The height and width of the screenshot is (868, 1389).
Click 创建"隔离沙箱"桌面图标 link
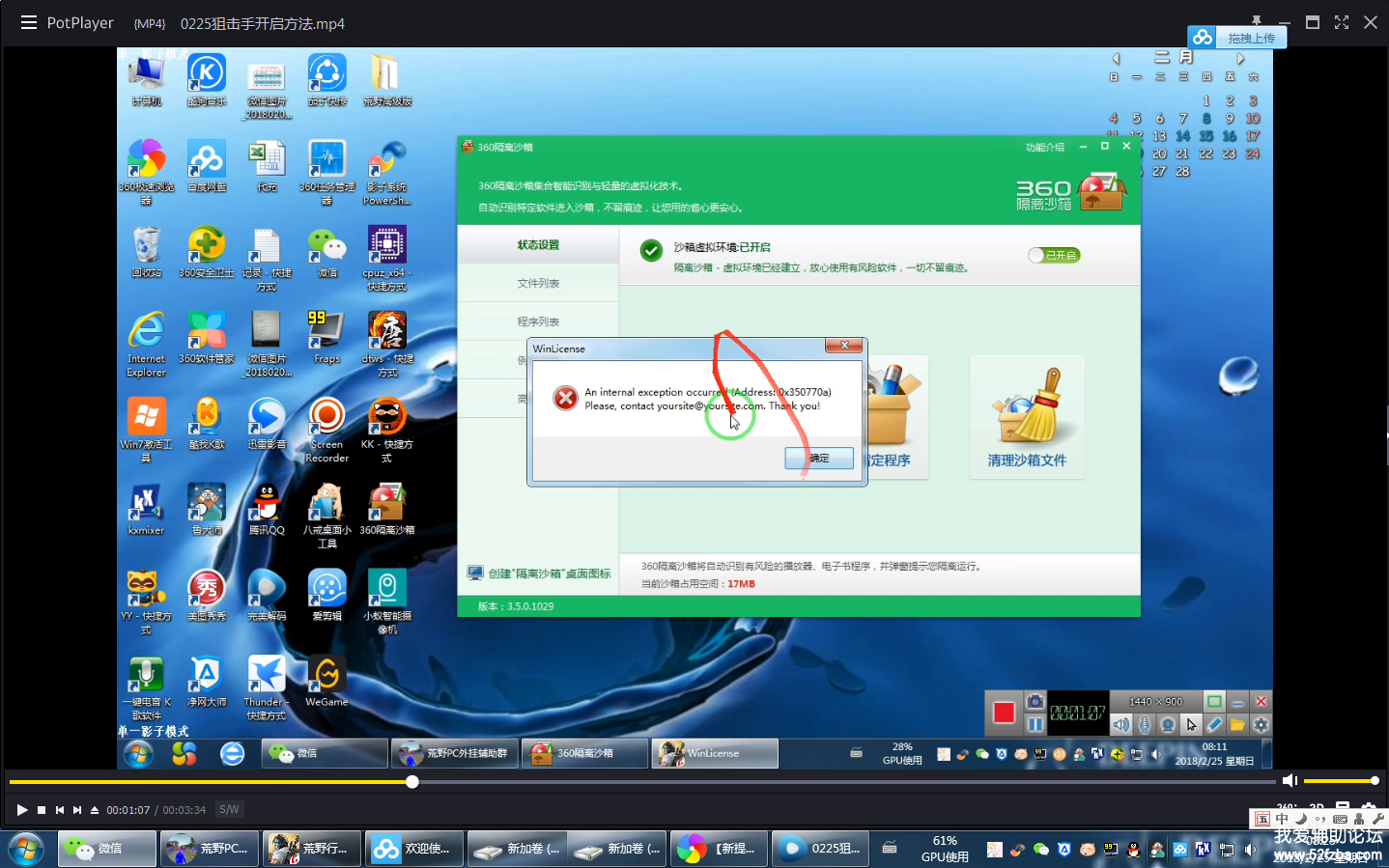click(539, 574)
